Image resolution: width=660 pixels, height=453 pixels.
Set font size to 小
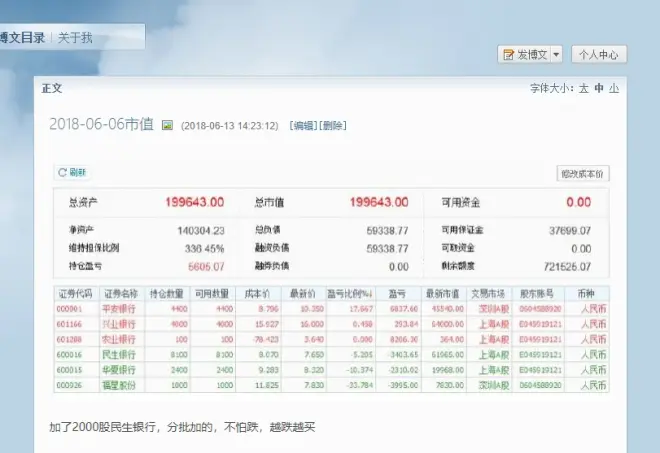[614, 88]
